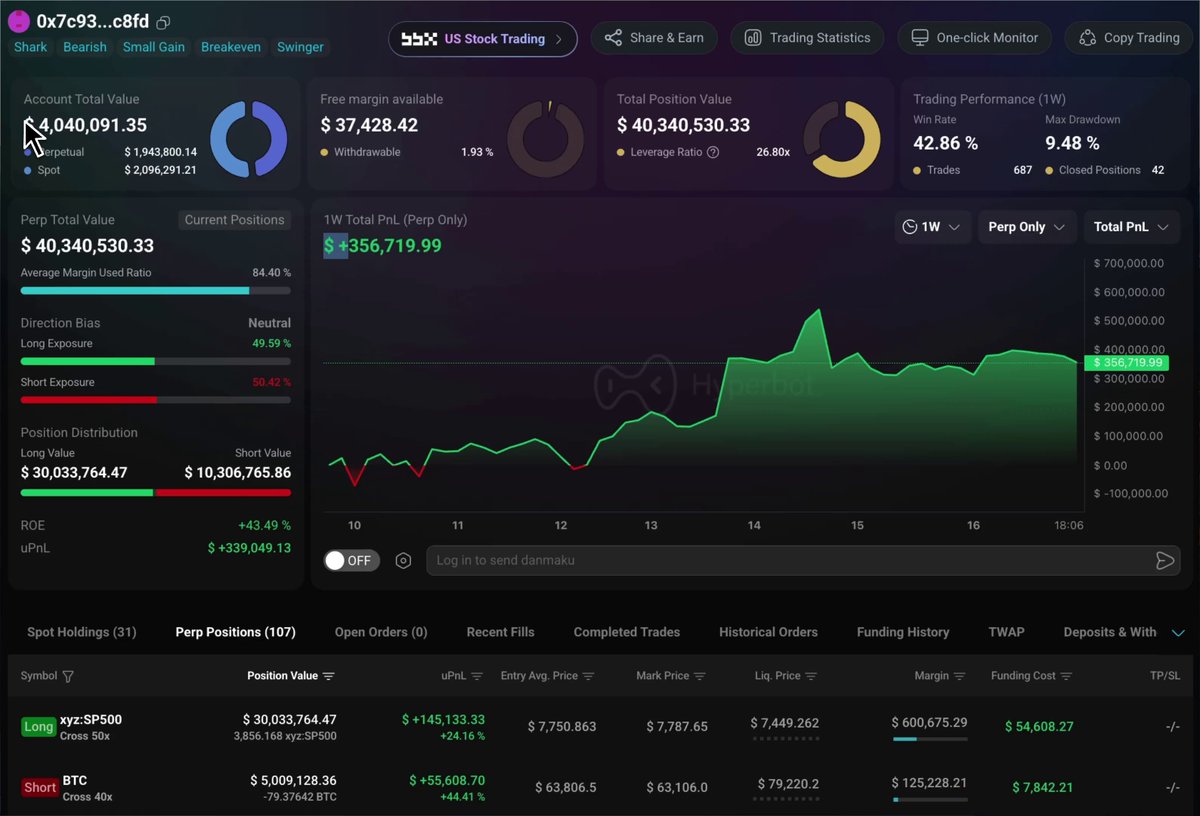Viewport: 1200px width, 816px height.
Task: Sort by uPnL column icon
Action: point(477,676)
